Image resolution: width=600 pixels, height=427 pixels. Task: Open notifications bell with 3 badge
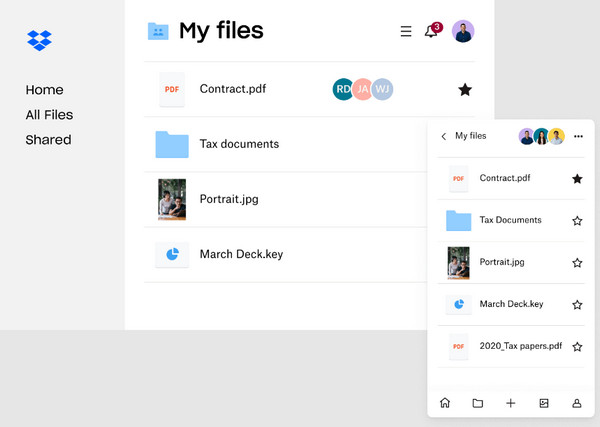433,30
